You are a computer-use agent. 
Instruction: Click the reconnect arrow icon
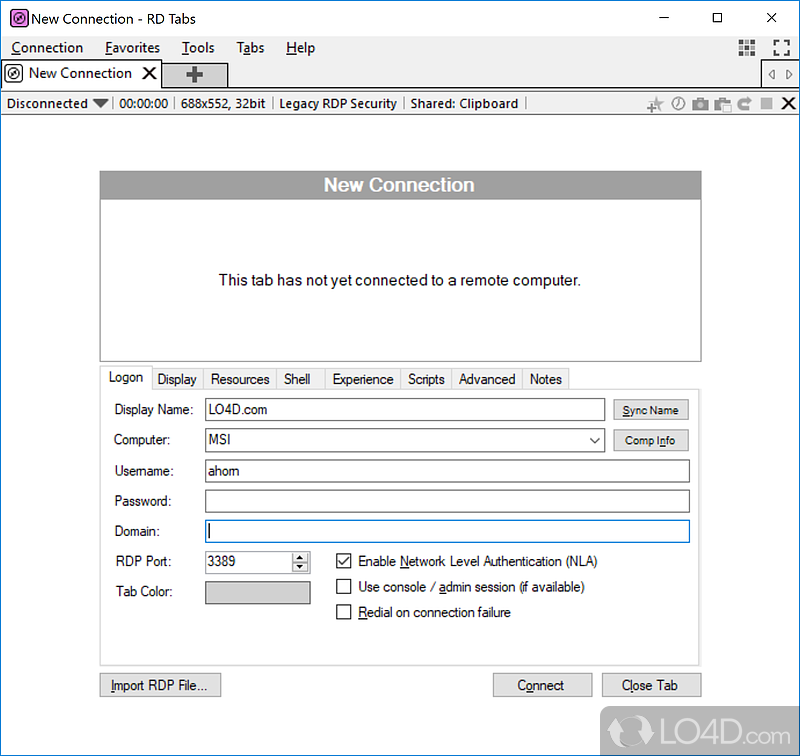coord(744,104)
